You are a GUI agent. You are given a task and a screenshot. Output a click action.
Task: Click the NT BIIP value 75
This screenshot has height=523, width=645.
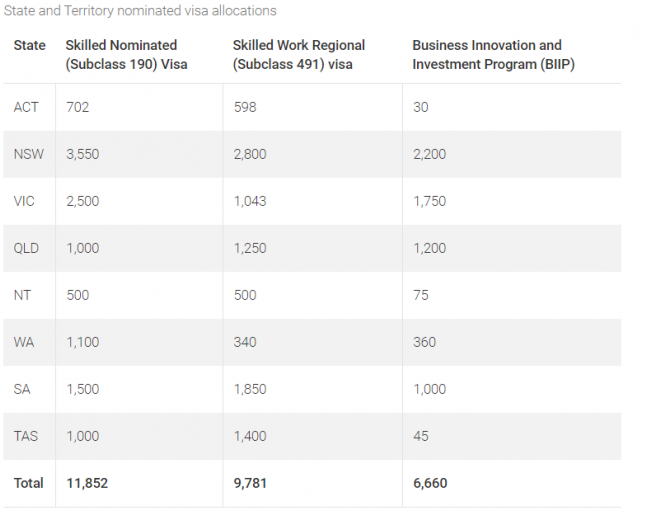pyautogui.click(x=420, y=295)
